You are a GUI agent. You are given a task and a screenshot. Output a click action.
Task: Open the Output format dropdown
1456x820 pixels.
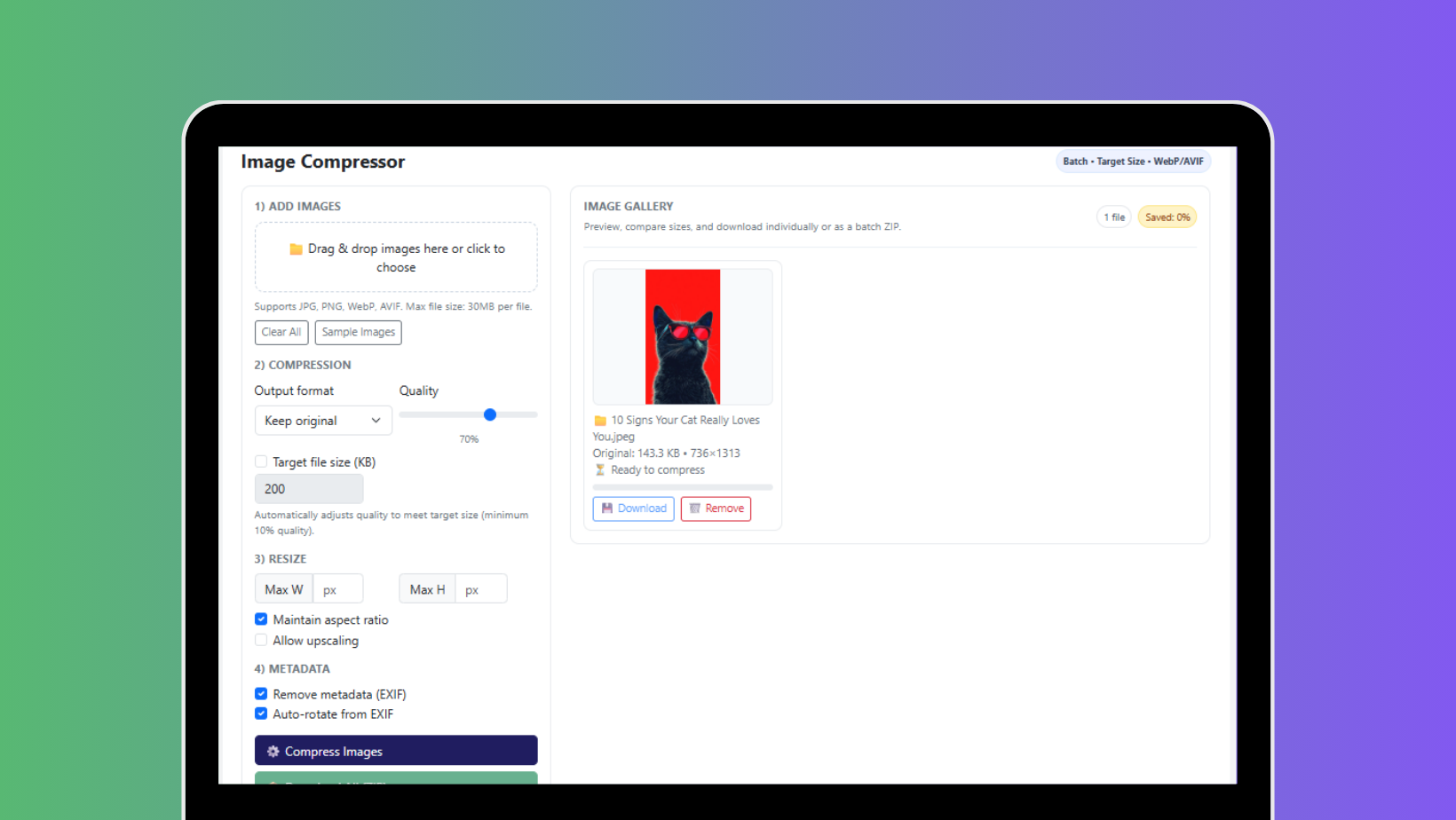pyautogui.click(x=323, y=421)
